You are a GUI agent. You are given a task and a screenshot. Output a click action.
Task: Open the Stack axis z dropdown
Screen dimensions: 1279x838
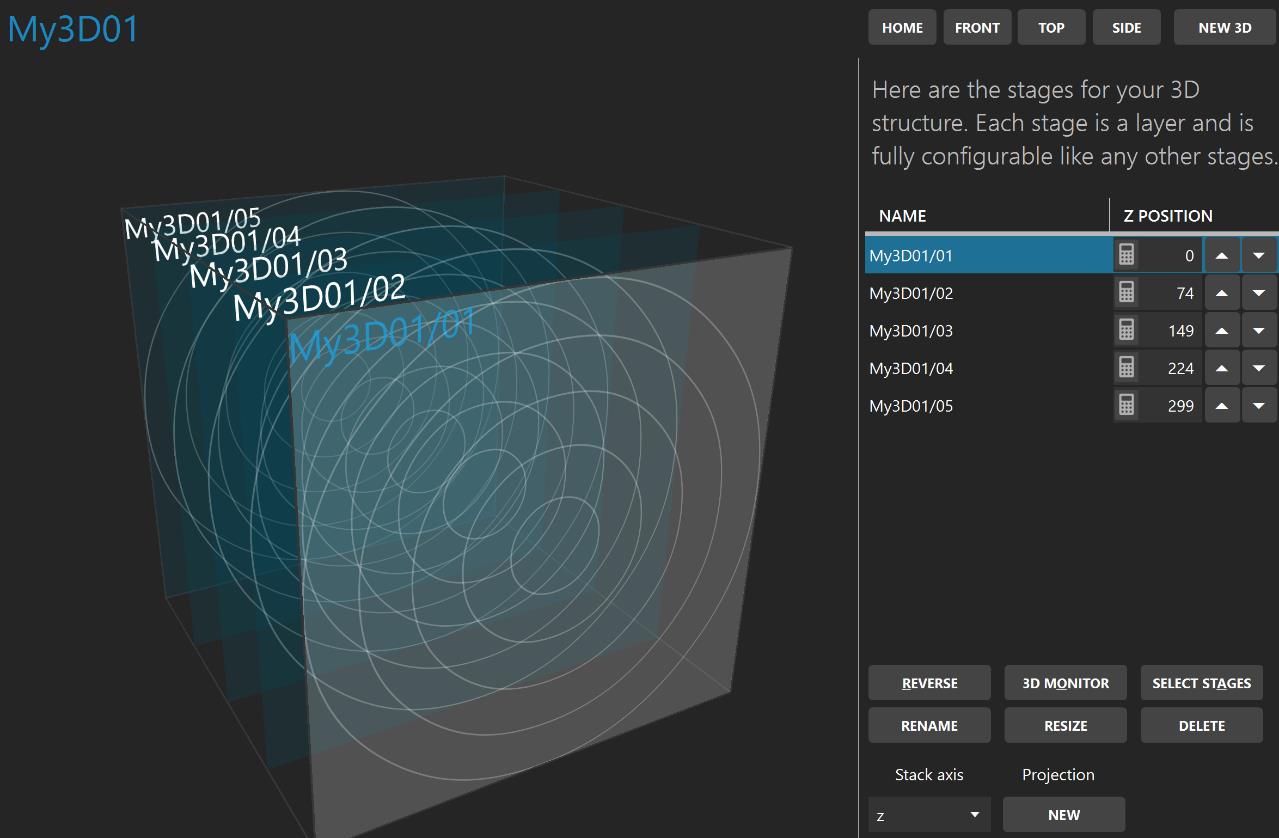pos(929,815)
